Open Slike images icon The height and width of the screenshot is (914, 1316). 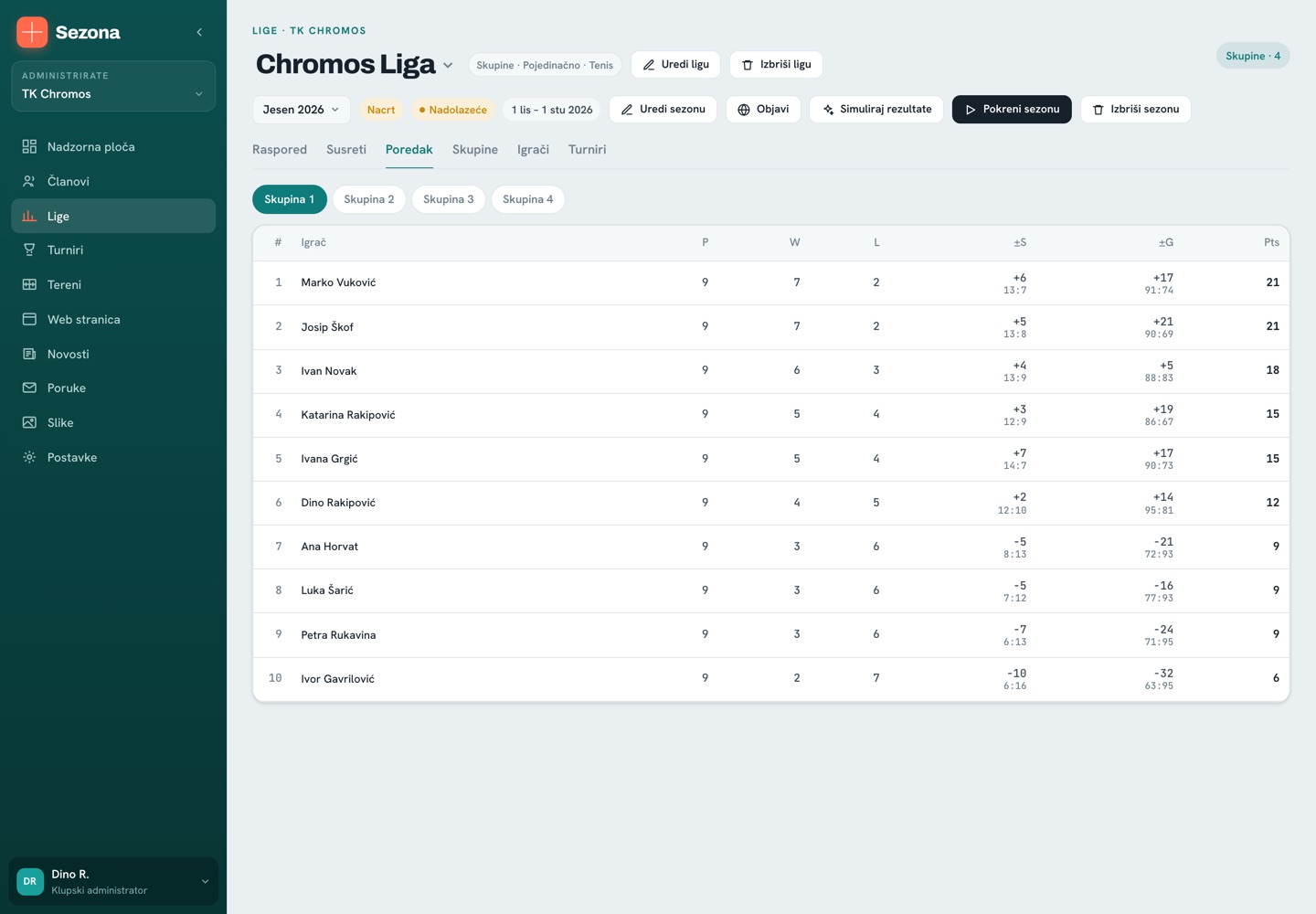pos(29,422)
